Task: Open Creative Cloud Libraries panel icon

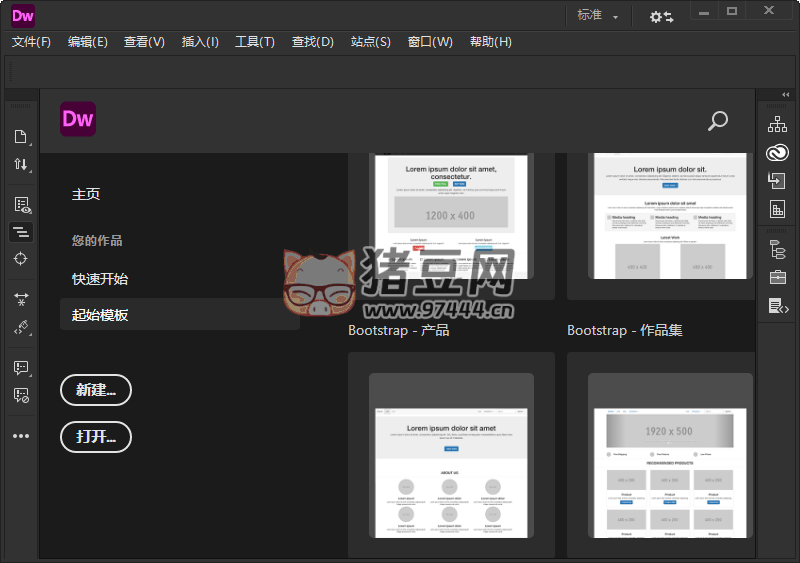Action: tap(777, 153)
